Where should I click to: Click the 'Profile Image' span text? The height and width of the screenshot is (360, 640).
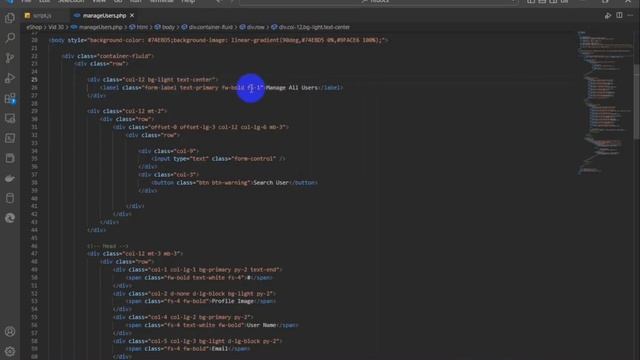click(234, 301)
